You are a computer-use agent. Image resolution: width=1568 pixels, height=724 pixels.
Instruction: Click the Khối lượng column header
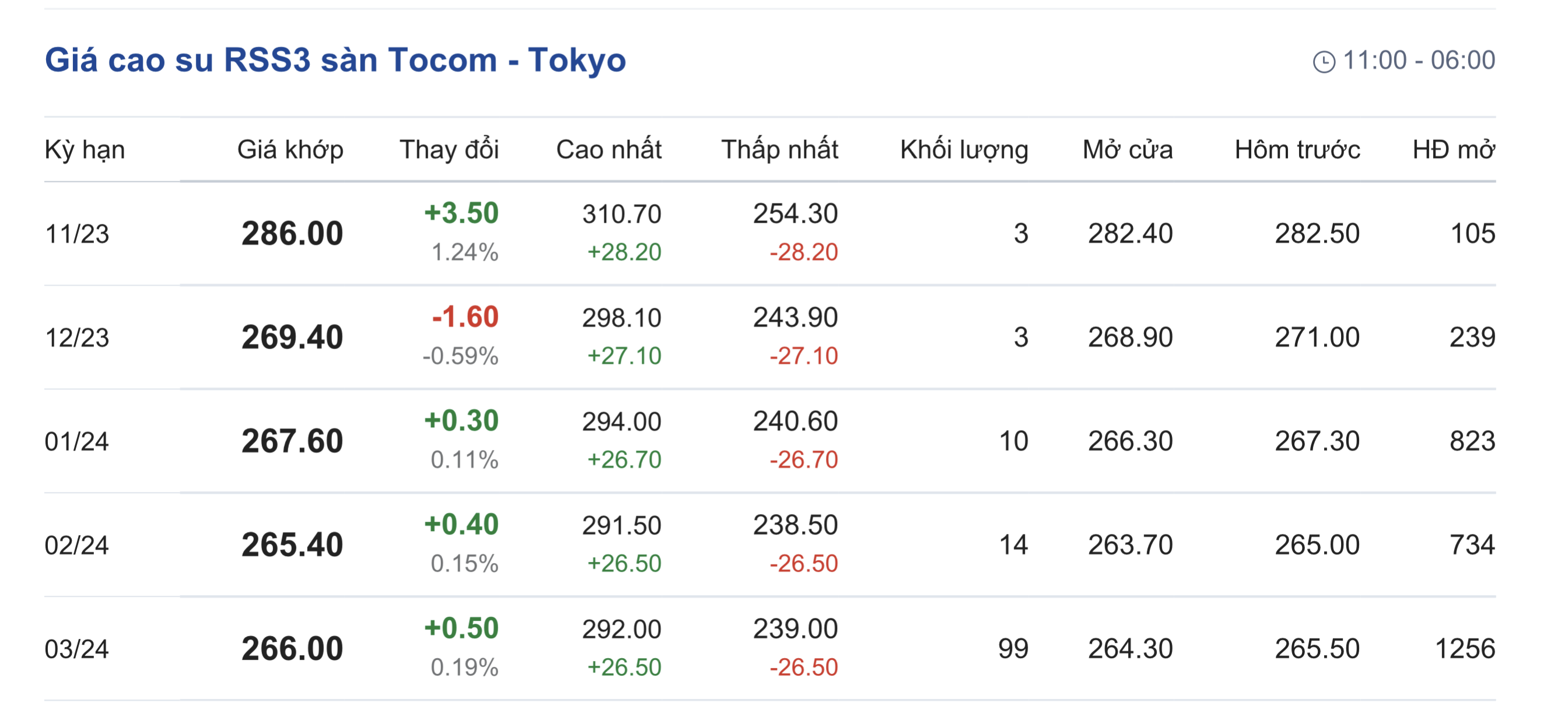point(964,150)
